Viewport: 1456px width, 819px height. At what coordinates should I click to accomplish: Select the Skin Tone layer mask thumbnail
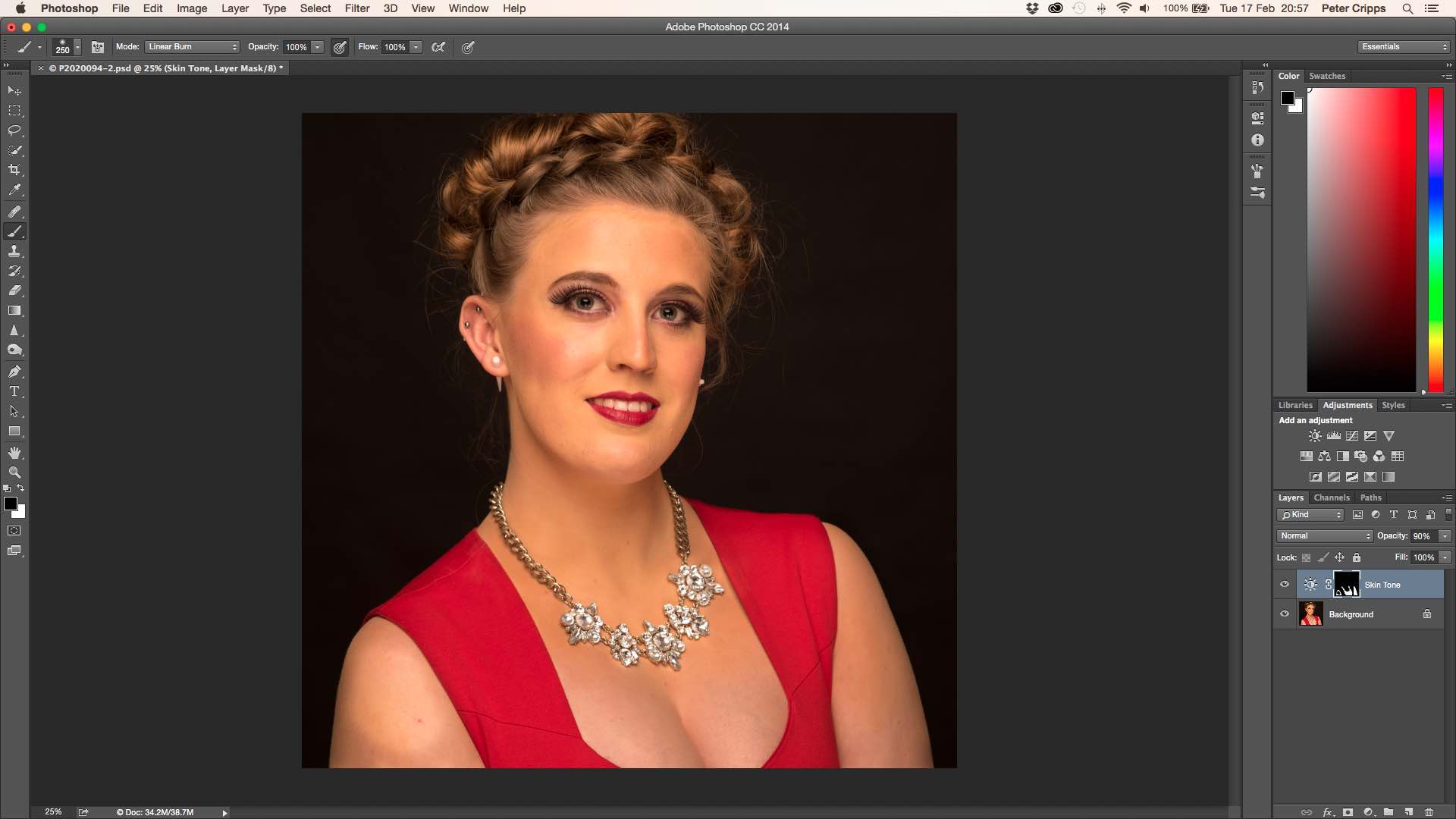1347,585
